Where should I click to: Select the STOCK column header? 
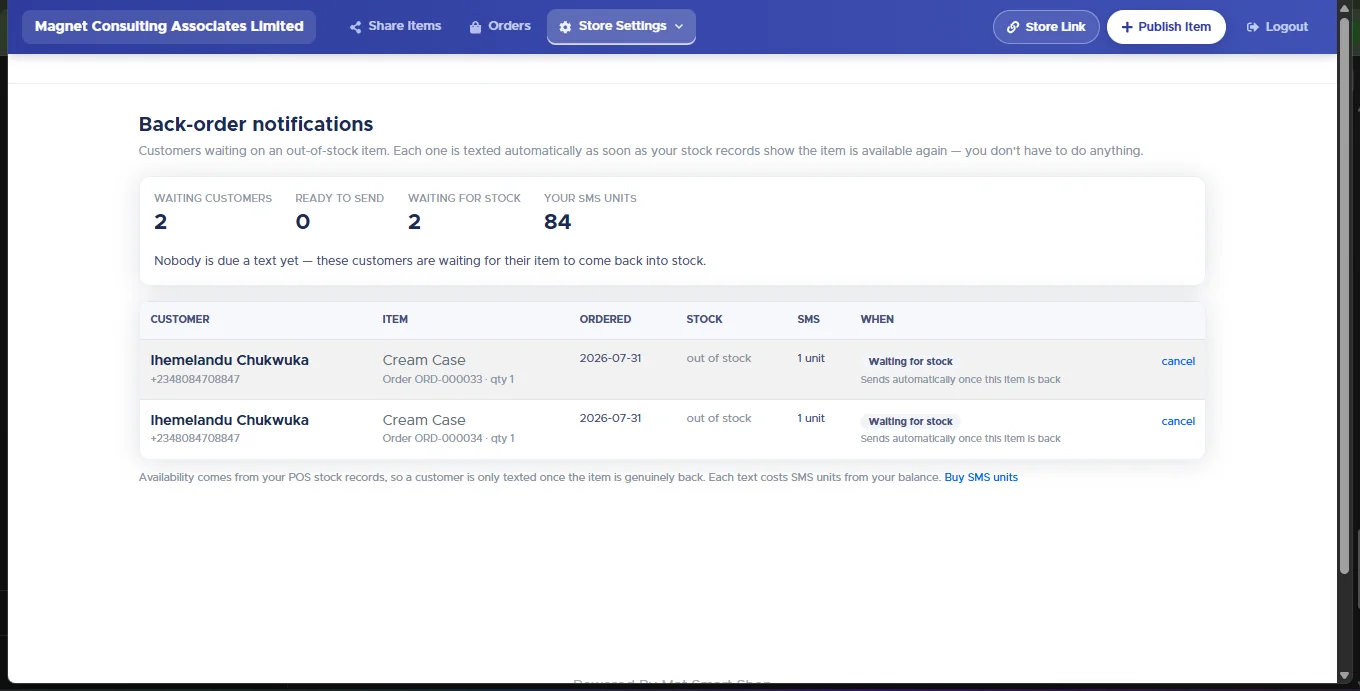704,319
